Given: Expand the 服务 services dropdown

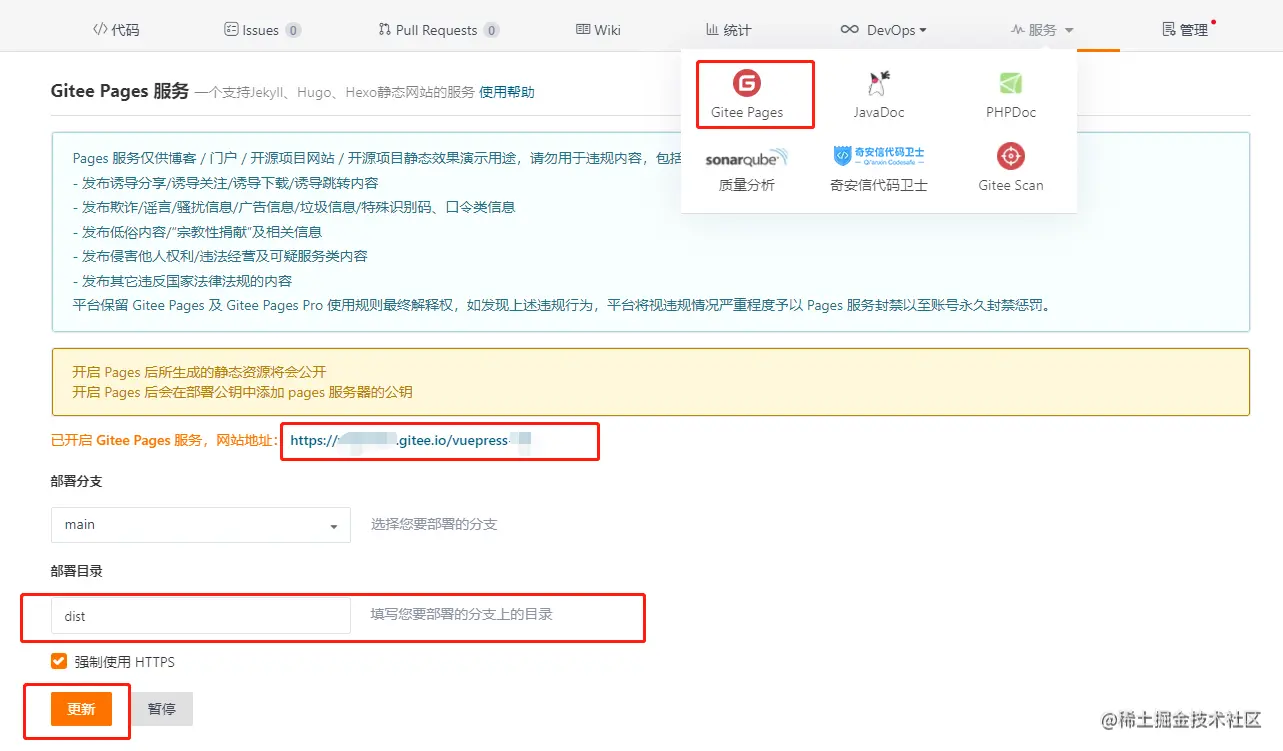Looking at the screenshot, I should 1042,30.
